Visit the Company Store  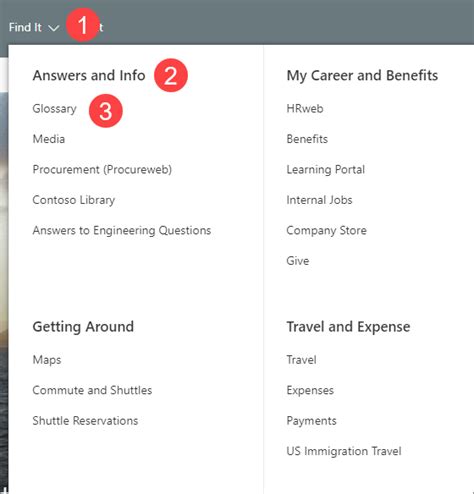pos(327,230)
